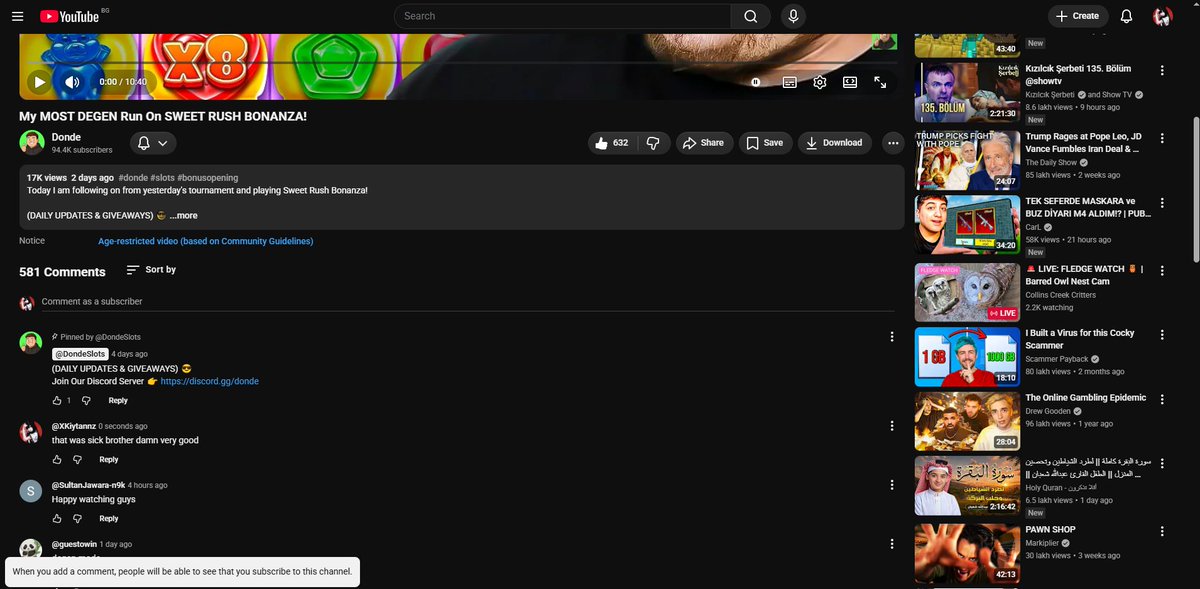Click the search magnifier button

(750, 16)
